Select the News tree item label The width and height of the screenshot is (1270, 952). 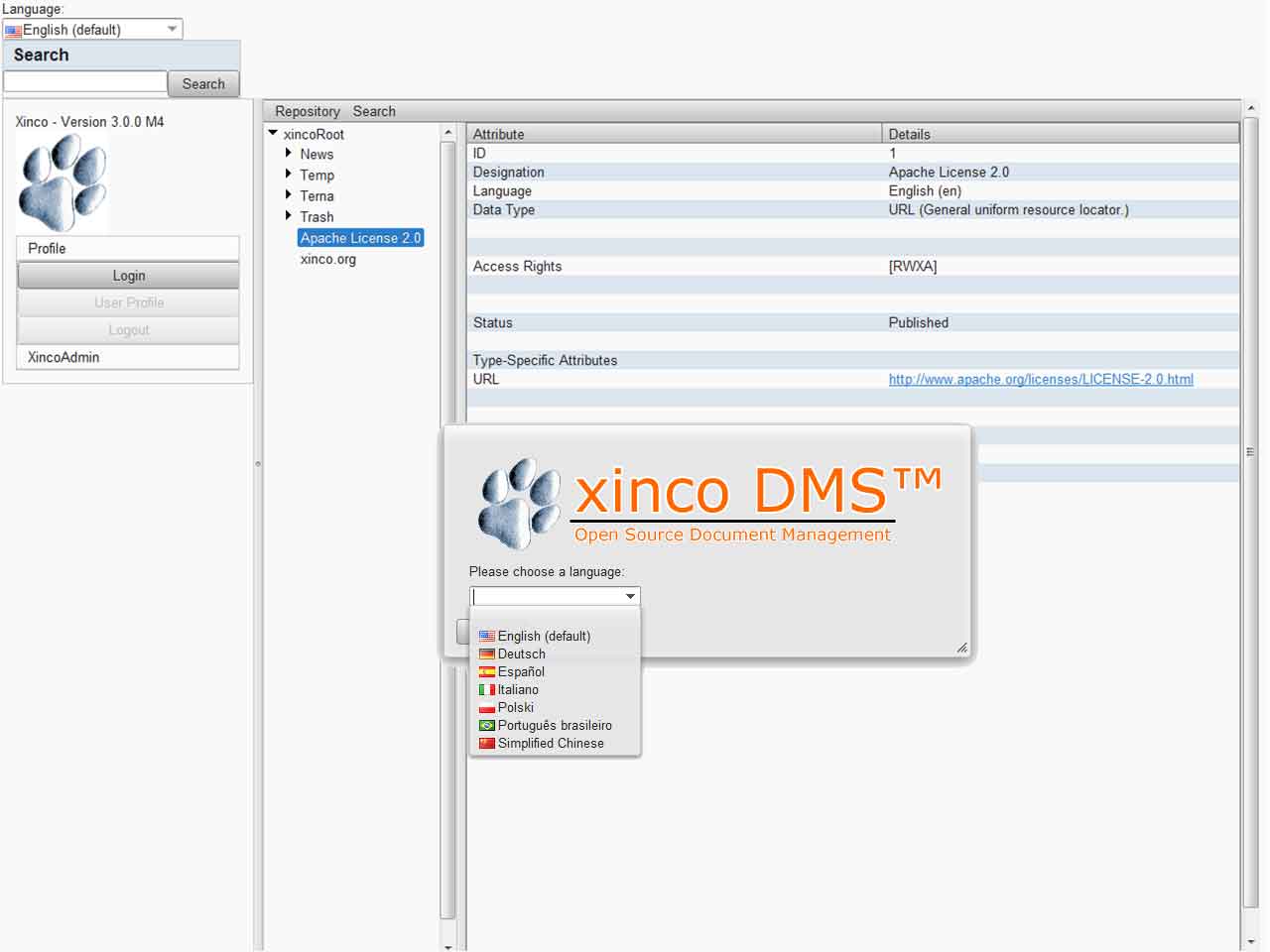pyautogui.click(x=317, y=154)
